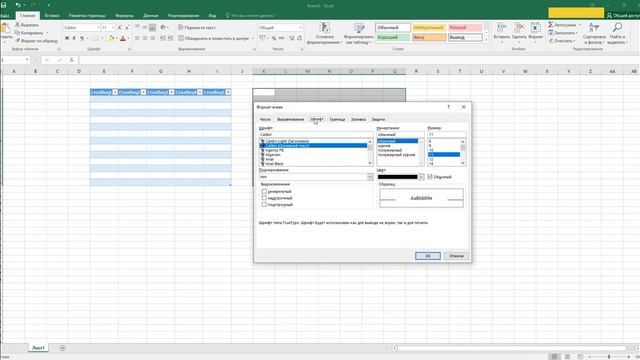Click the fill color bucket icon
The image size is (640, 360).
click(x=111, y=38)
